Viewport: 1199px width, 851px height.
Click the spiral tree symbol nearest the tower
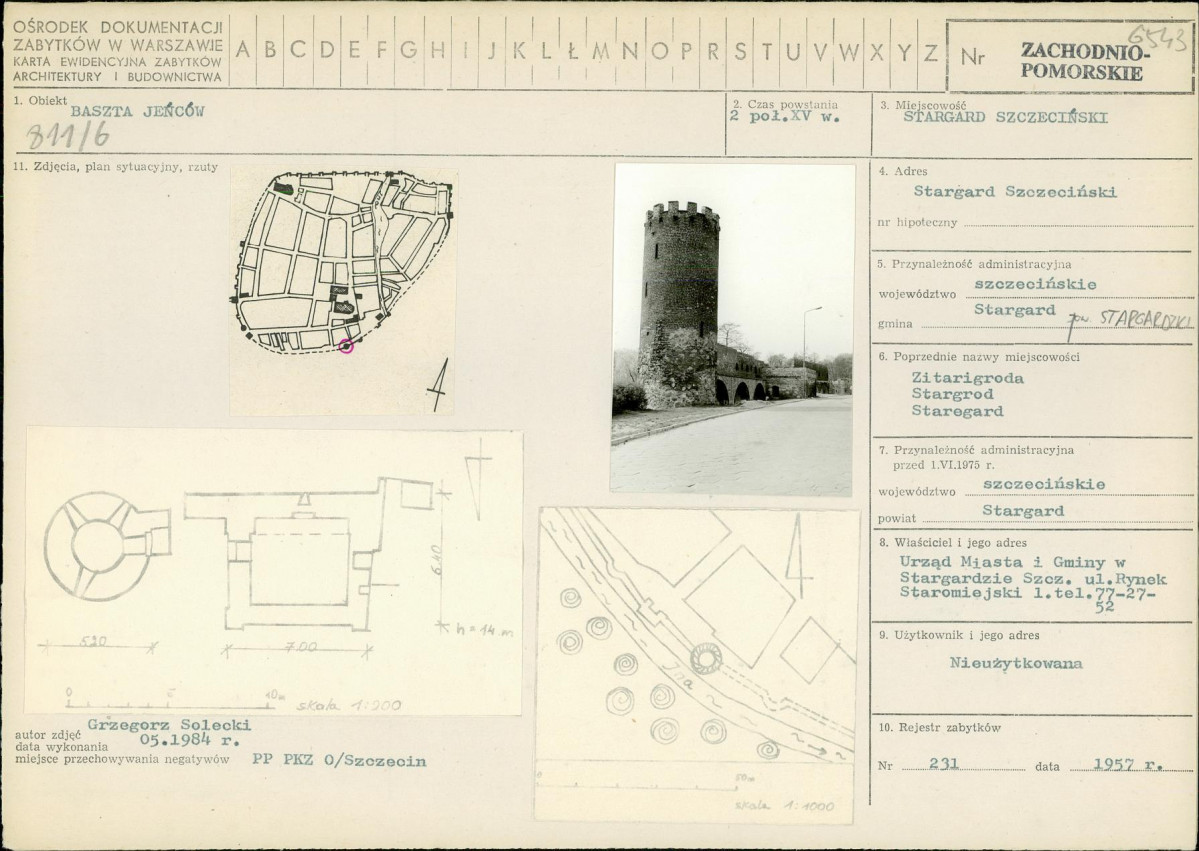tap(662, 696)
